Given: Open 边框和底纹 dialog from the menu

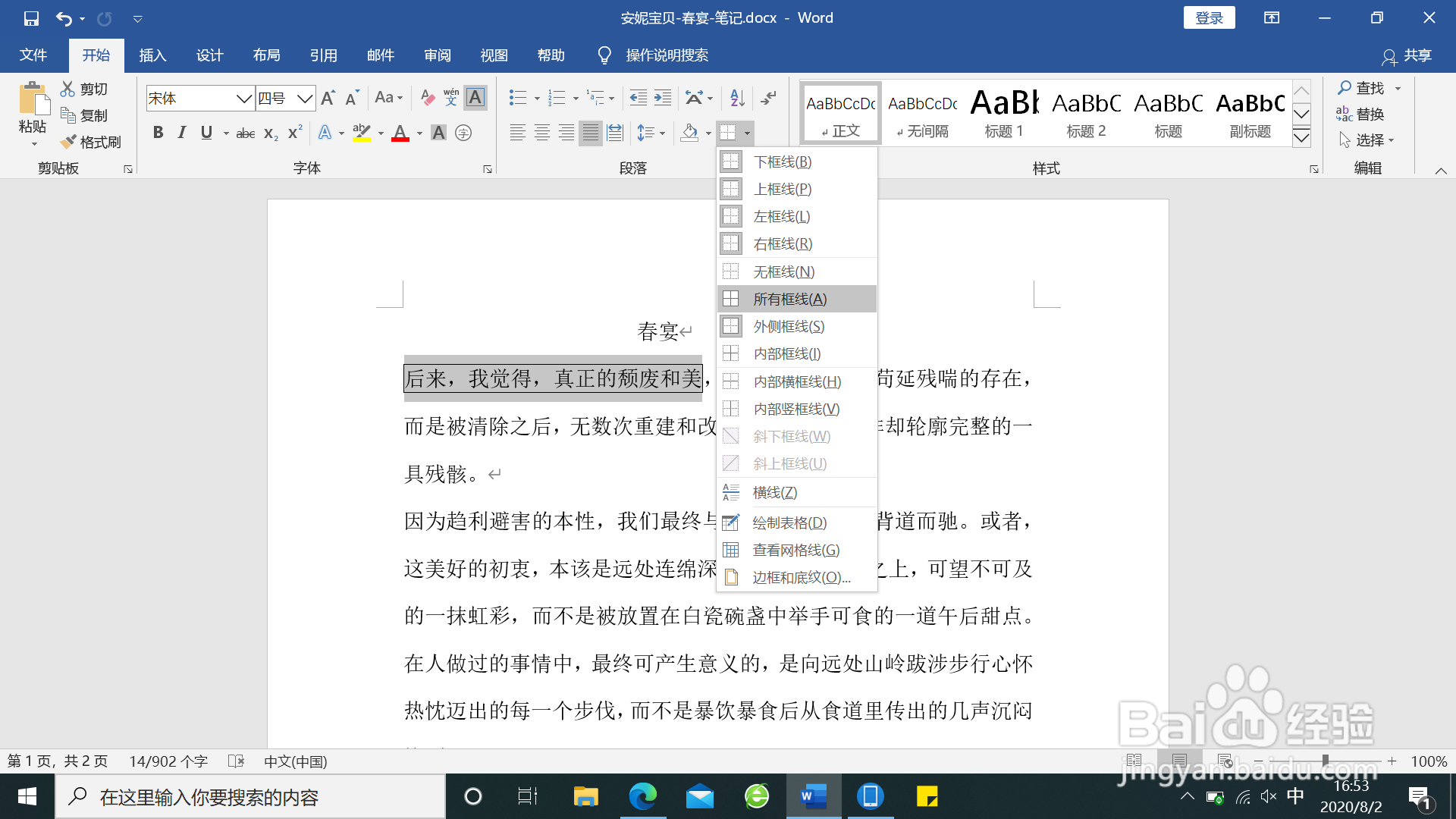Looking at the screenshot, I should pos(795,576).
